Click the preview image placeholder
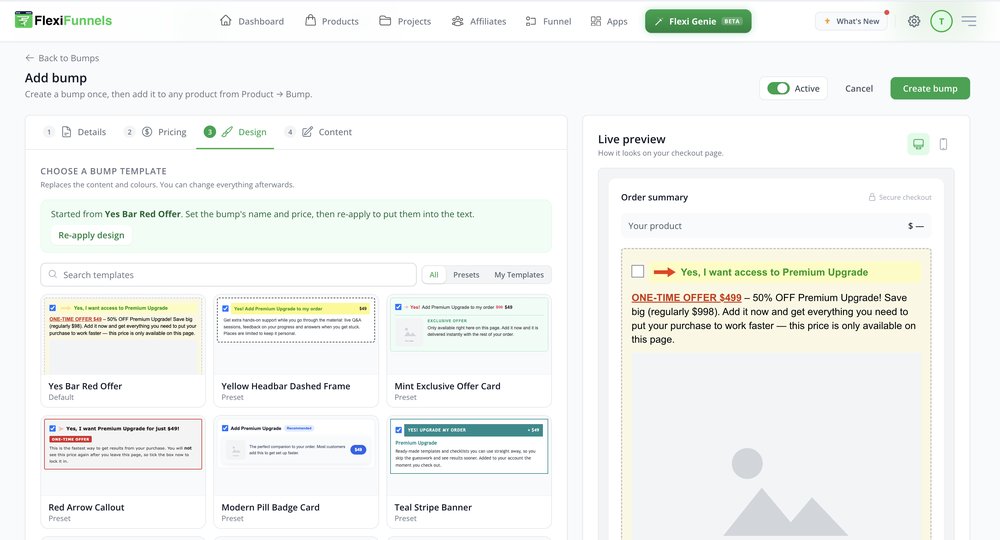Image resolution: width=1000 pixels, height=540 pixels. (776, 446)
